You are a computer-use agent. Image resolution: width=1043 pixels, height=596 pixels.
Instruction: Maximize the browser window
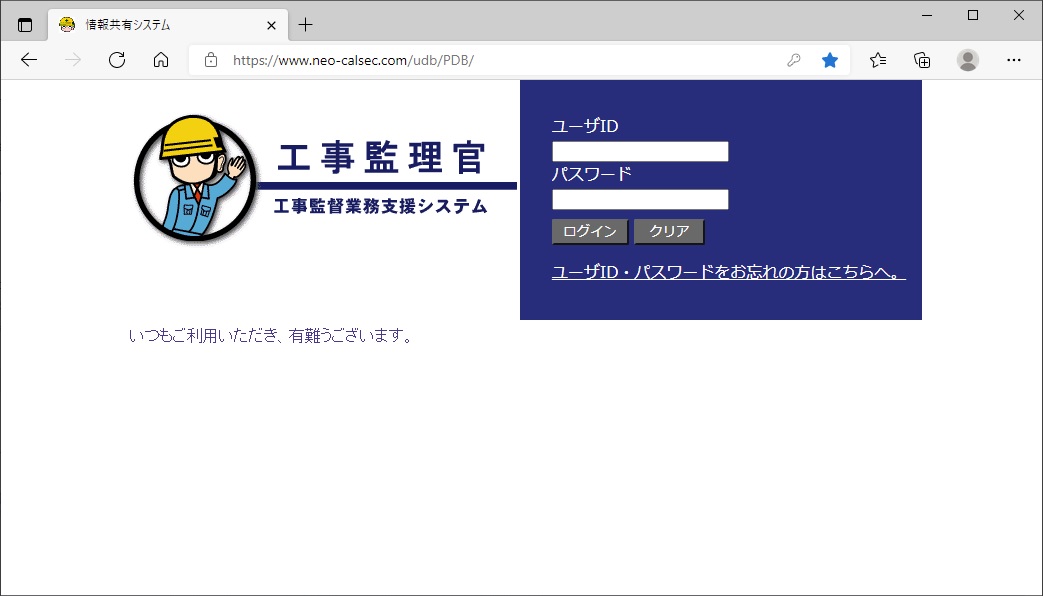[x=972, y=15]
